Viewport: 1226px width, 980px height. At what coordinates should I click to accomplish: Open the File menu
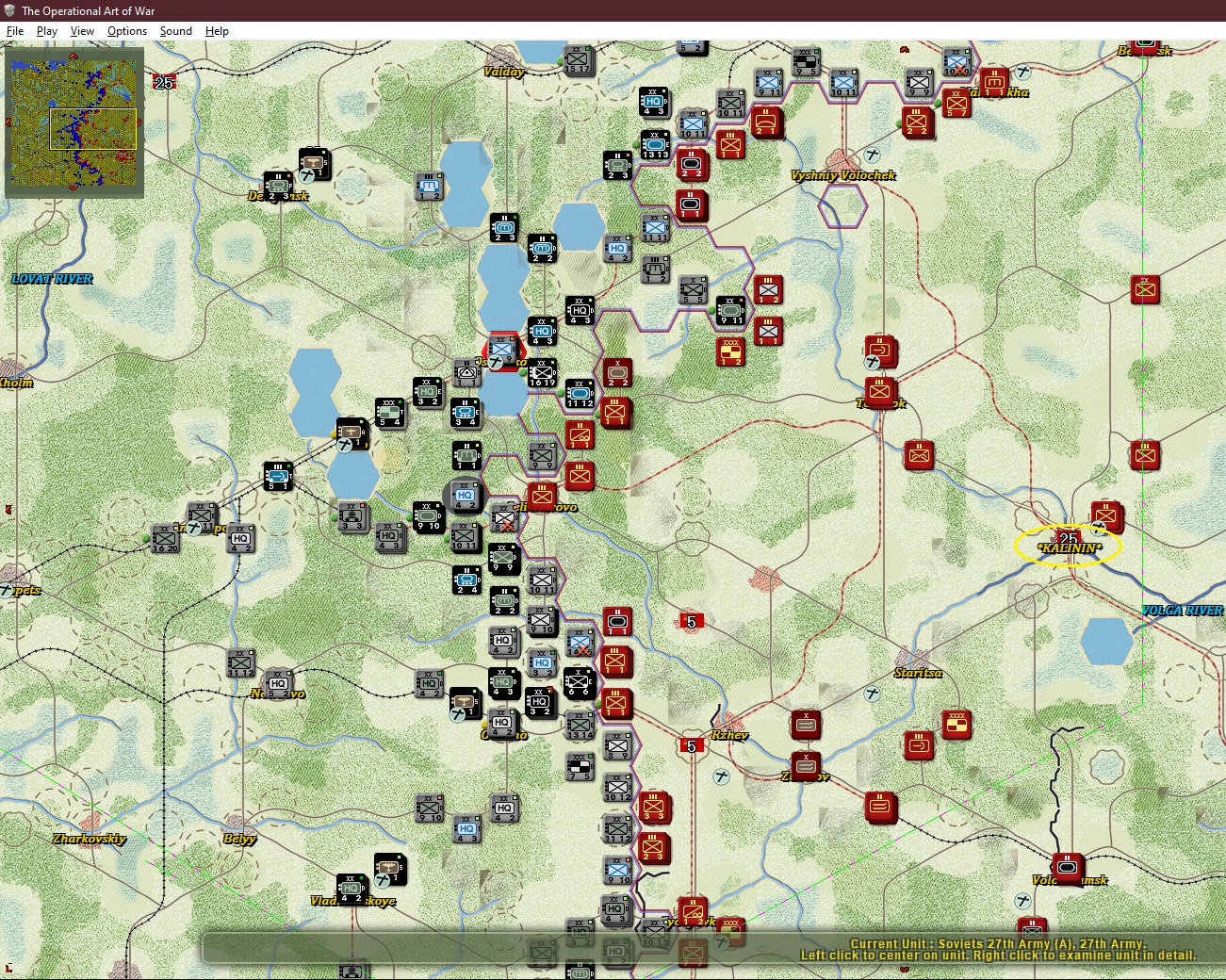[x=15, y=31]
